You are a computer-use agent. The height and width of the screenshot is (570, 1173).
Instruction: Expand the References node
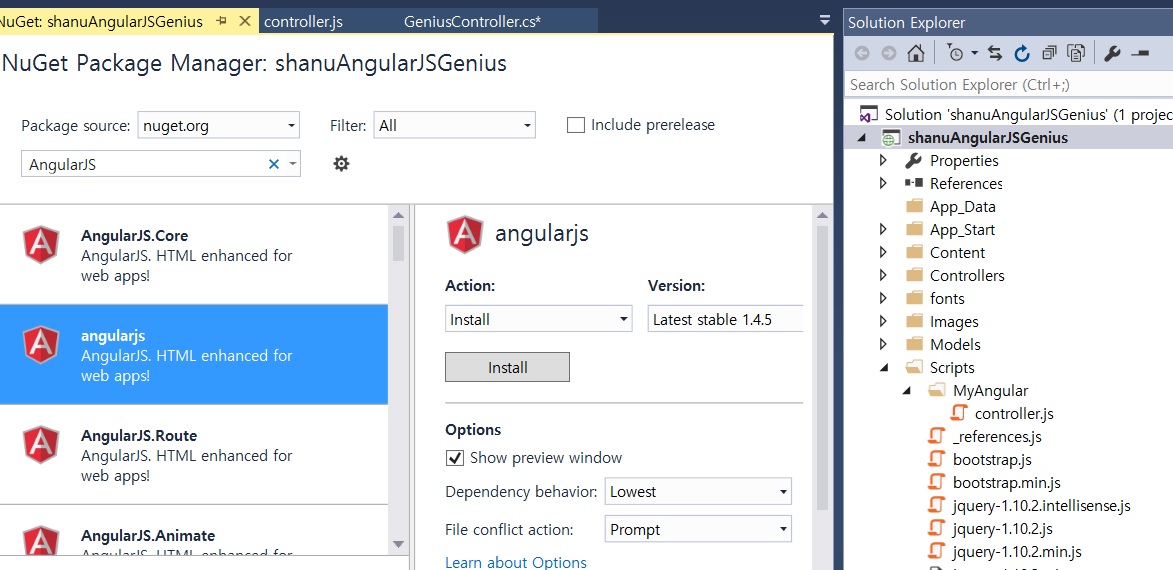(x=883, y=183)
